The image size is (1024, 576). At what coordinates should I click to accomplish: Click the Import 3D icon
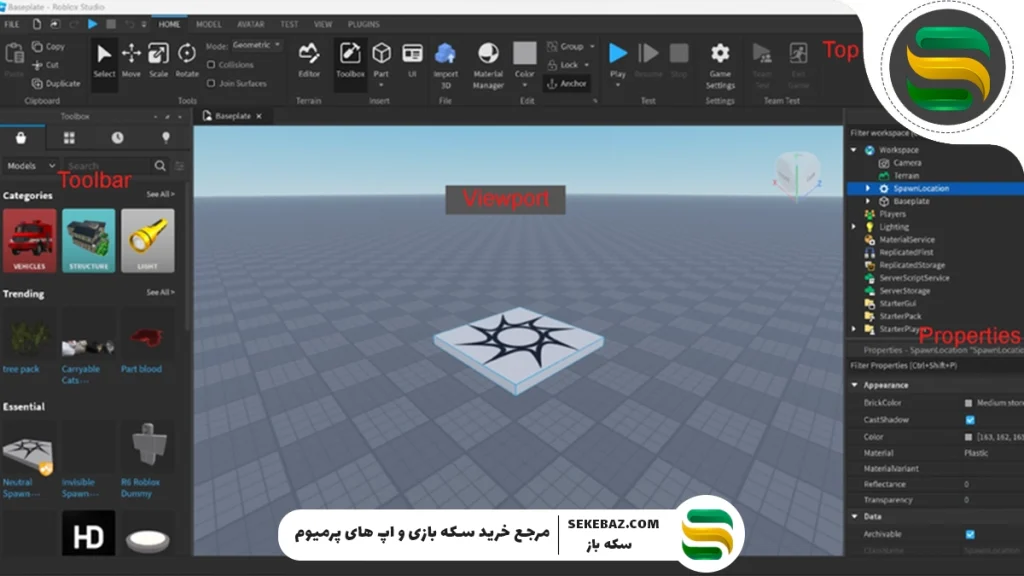click(x=444, y=54)
